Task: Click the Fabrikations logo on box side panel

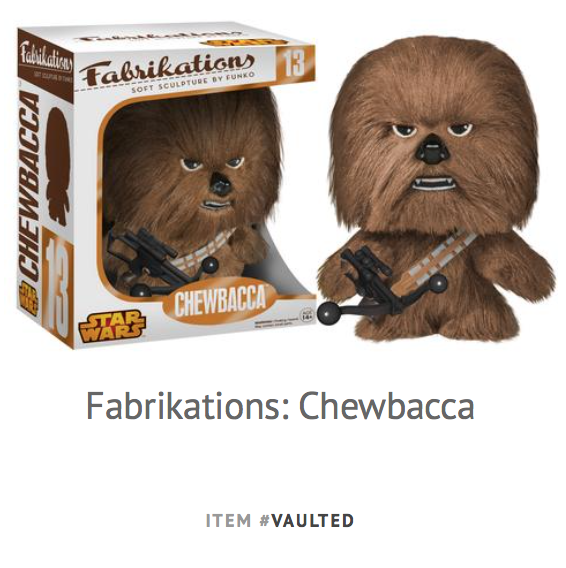Action: click(46, 58)
